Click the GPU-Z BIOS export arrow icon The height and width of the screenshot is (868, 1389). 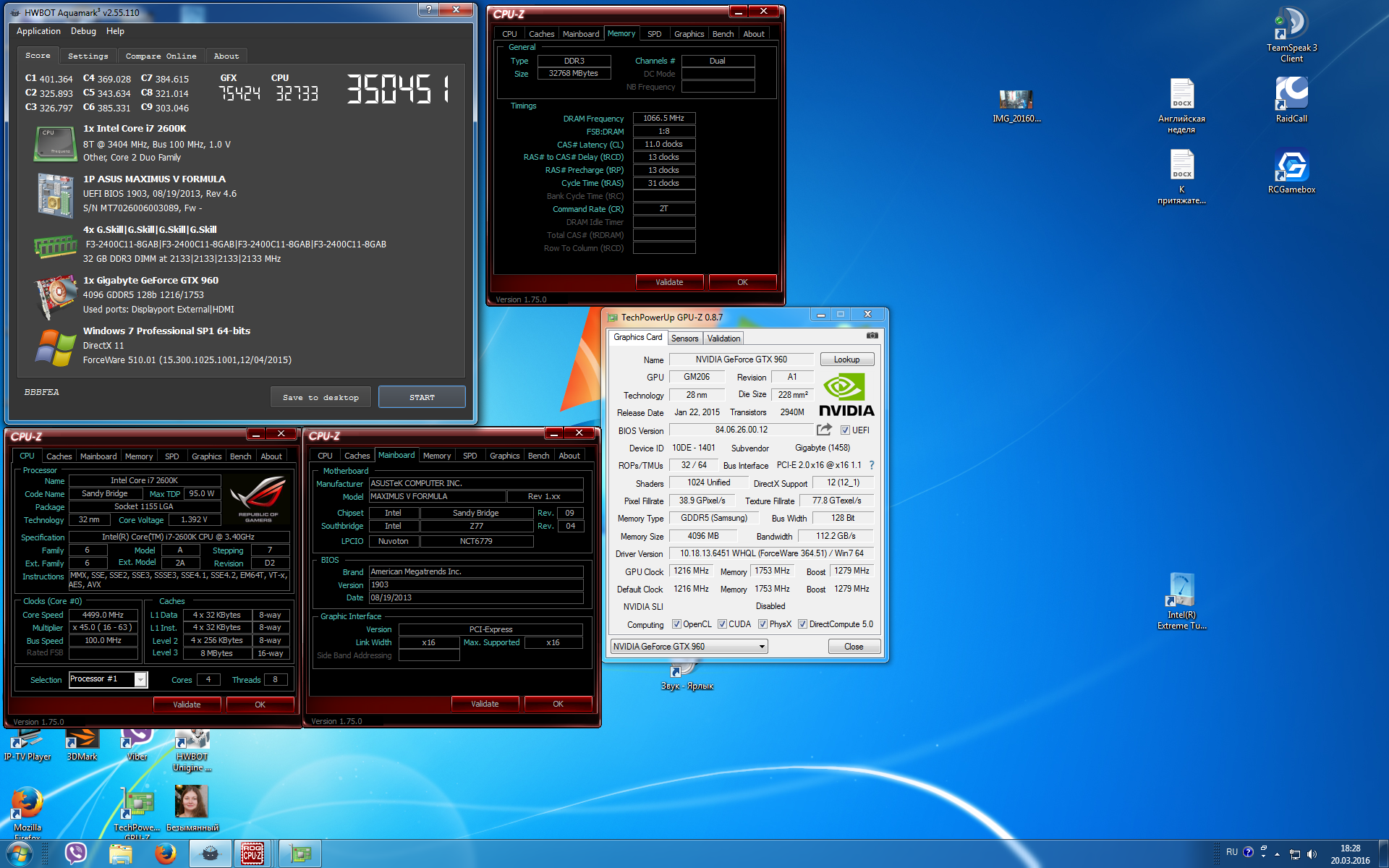(x=824, y=430)
